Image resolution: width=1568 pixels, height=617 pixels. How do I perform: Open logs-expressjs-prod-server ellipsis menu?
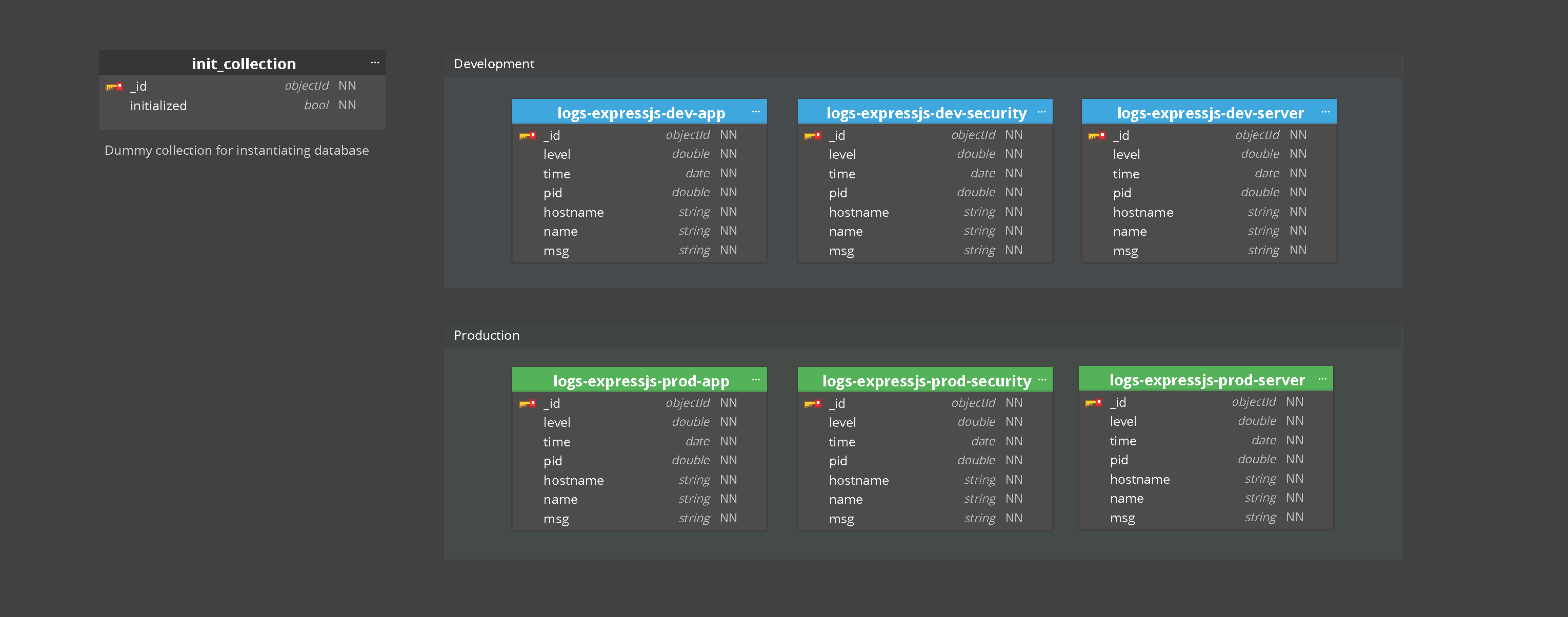click(x=1322, y=379)
